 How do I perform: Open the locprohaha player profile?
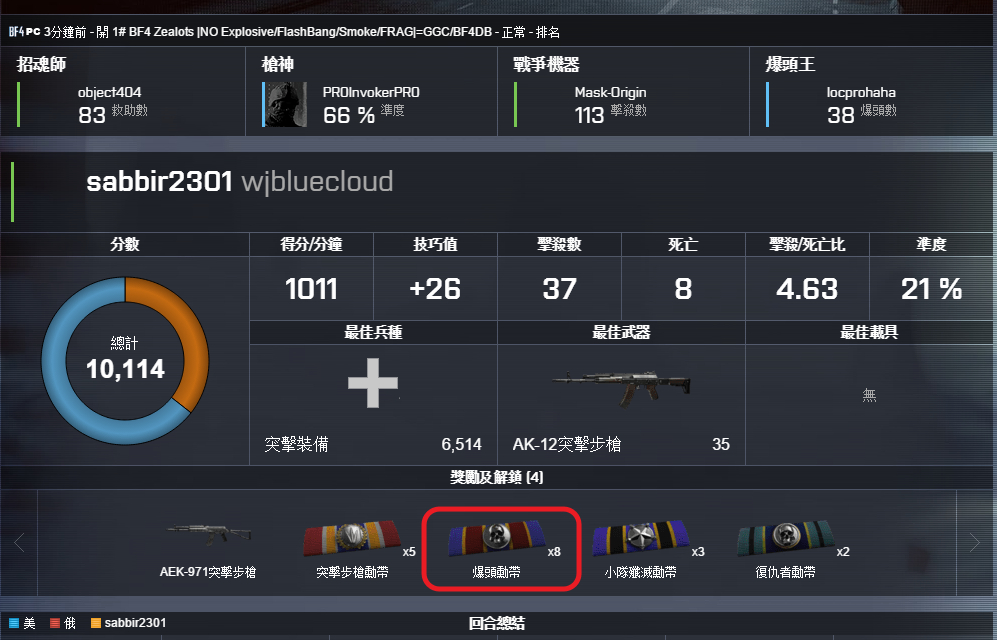tap(861, 92)
